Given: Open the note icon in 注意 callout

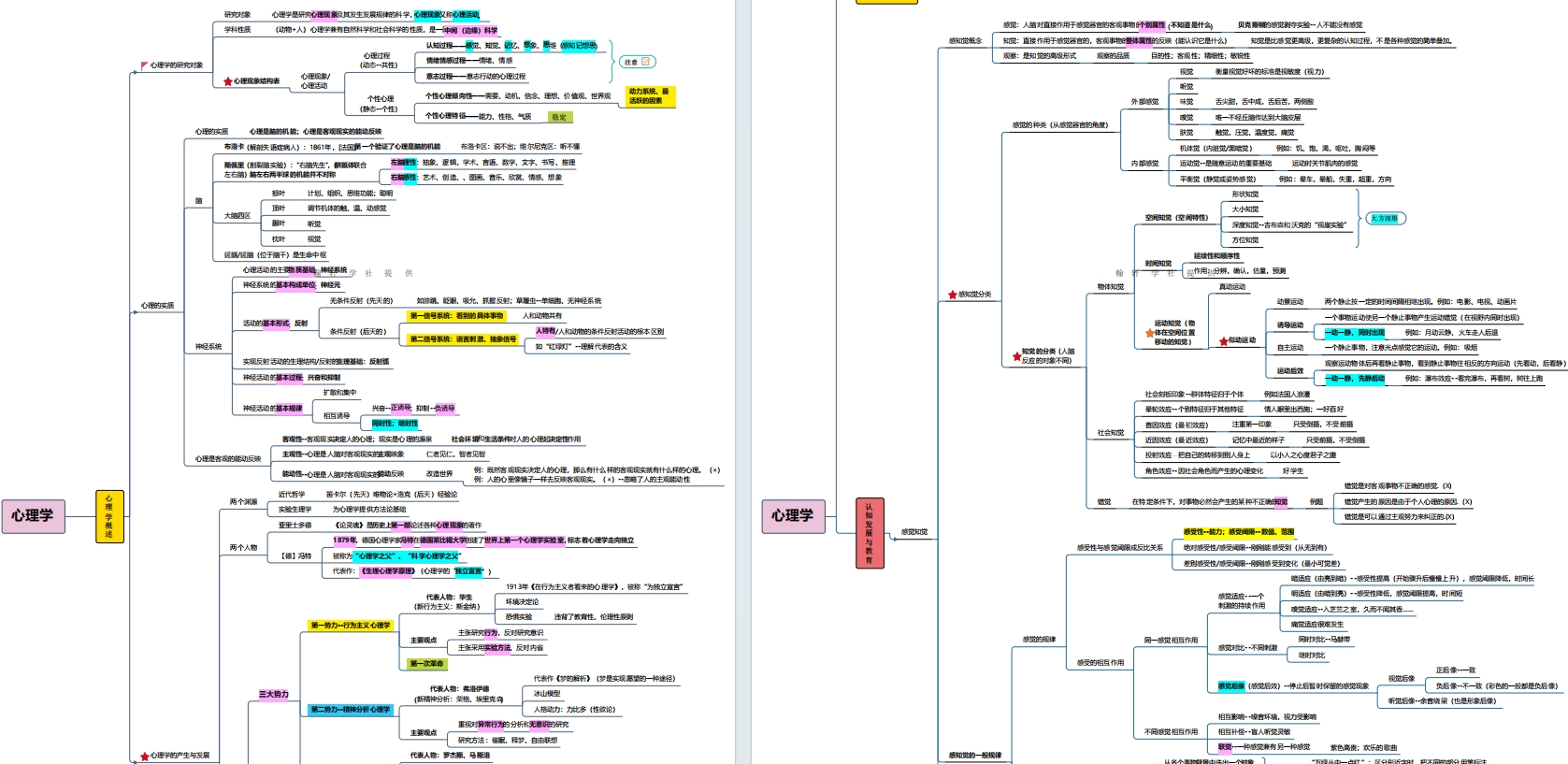Looking at the screenshot, I should click(645, 62).
